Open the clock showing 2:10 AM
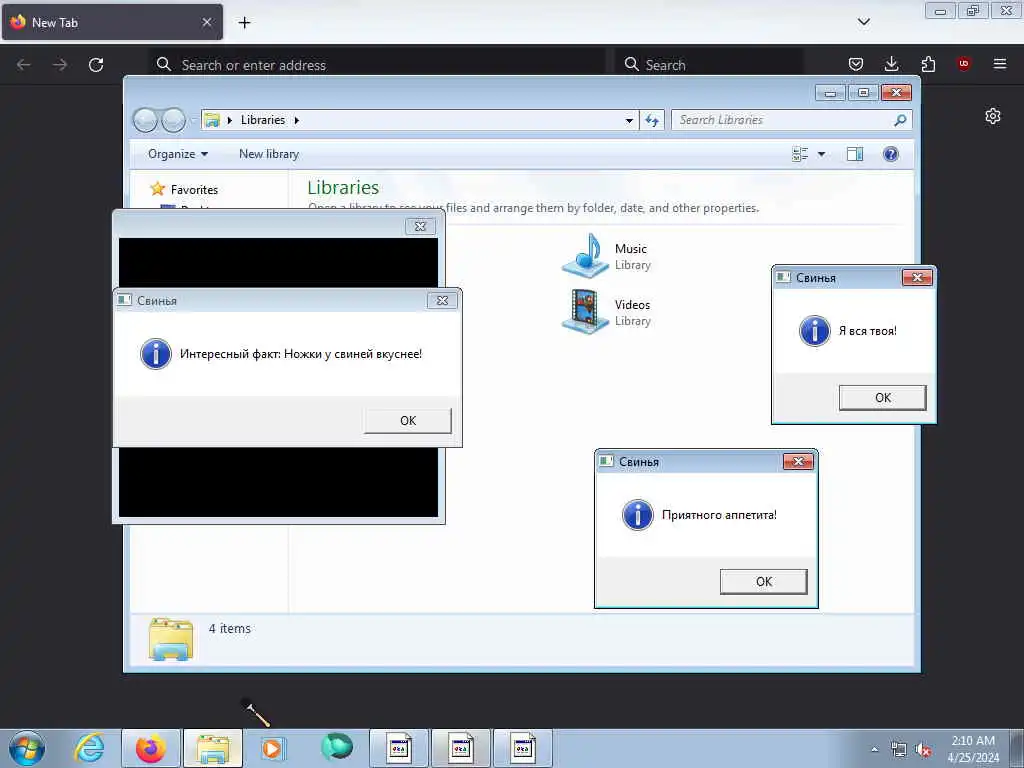This screenshot has height=768, width=1024. 973,749
